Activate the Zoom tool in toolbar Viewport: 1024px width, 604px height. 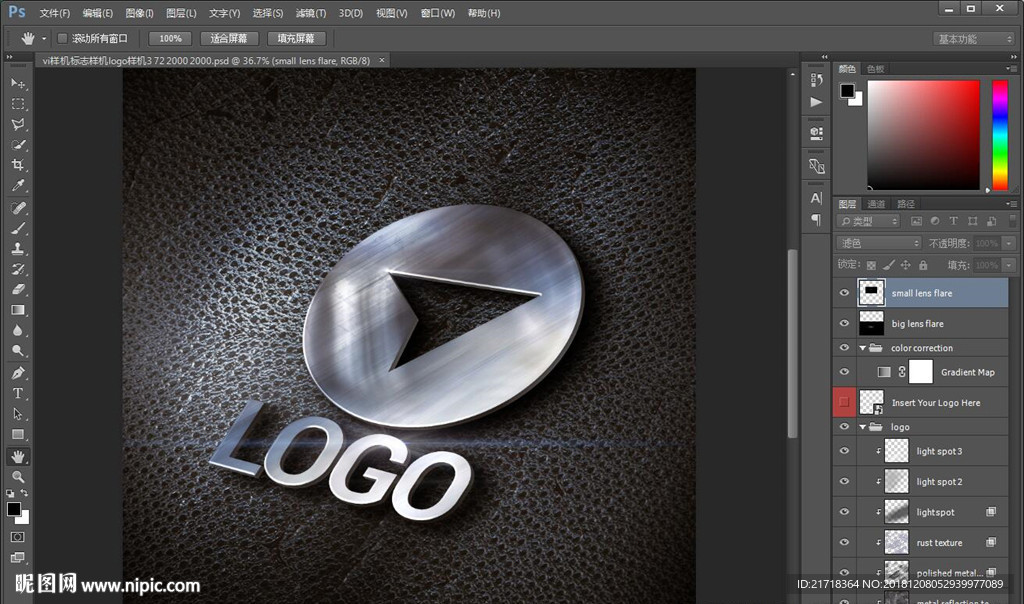tap(18, 477)
